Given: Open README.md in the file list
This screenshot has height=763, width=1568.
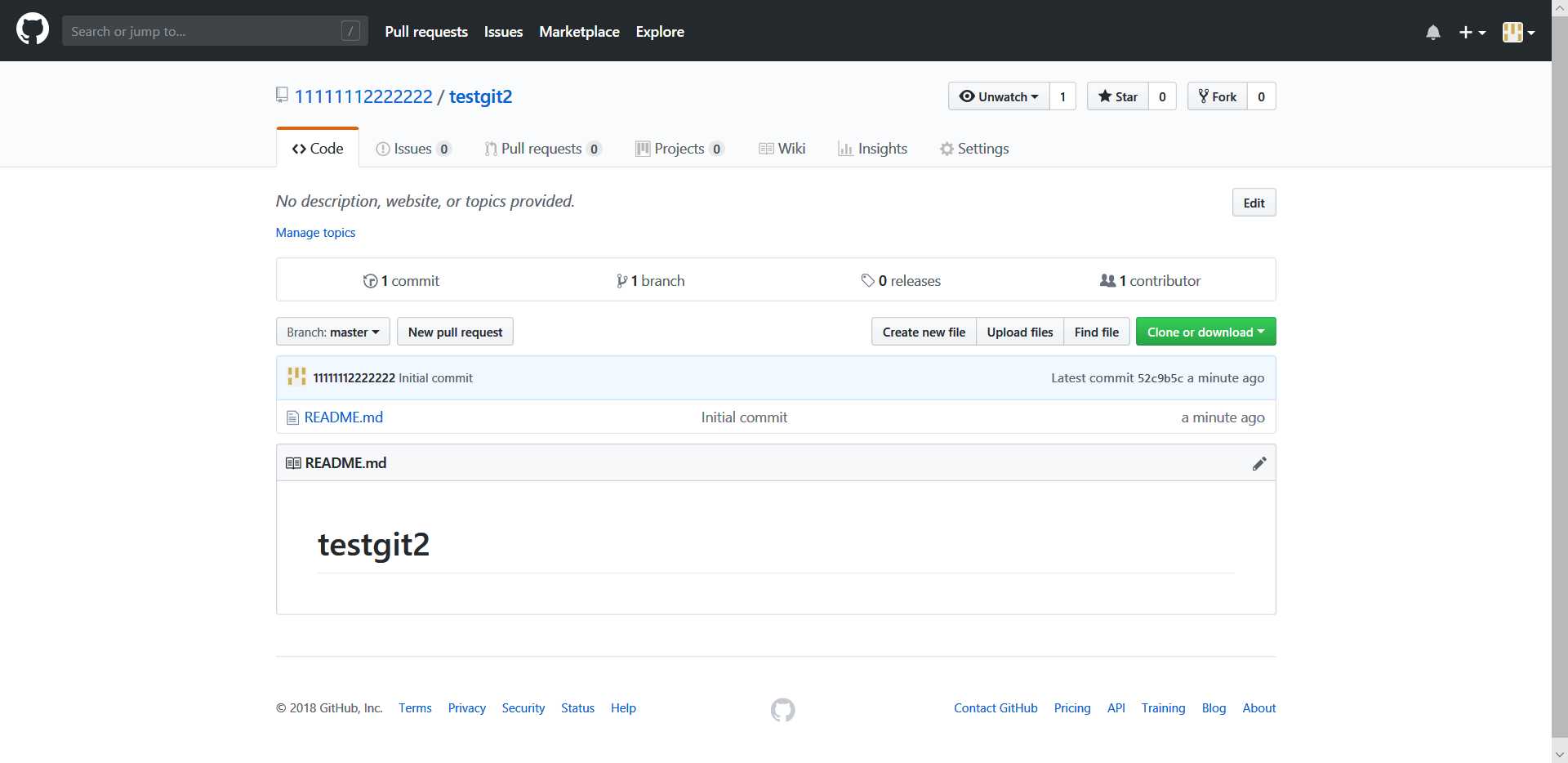Looking at the screenshot, I should tap(343, 417).
